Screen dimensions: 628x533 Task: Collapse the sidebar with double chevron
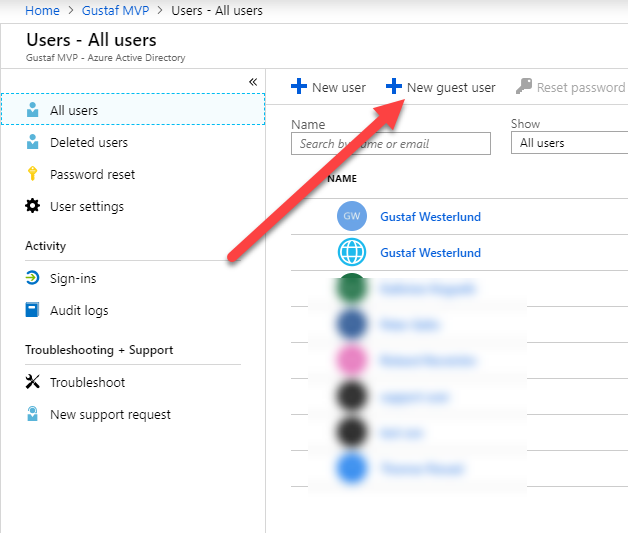tap(253, 82)
